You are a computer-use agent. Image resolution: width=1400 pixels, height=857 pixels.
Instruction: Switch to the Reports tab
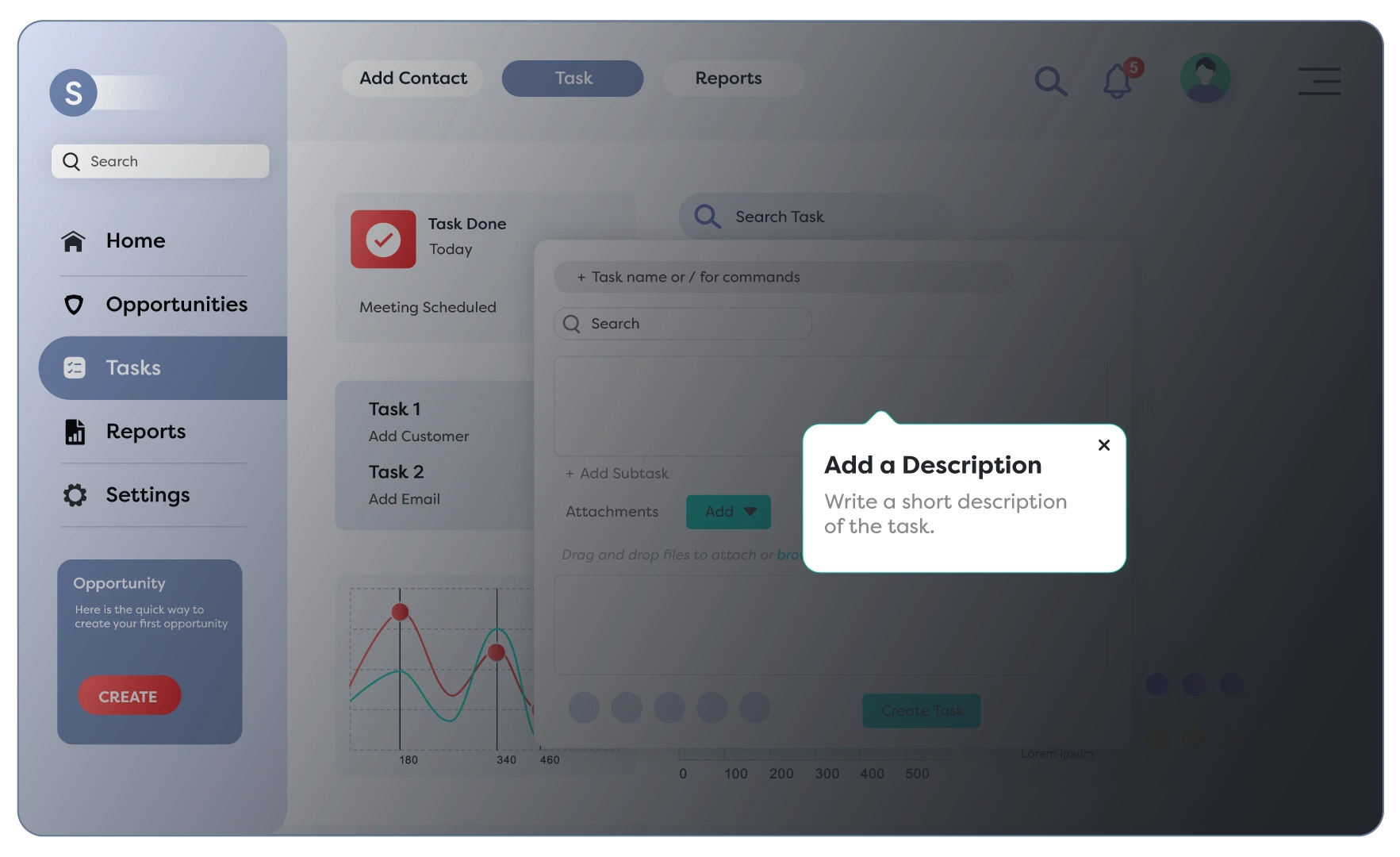pyautogui.click(x=728, y=78)
